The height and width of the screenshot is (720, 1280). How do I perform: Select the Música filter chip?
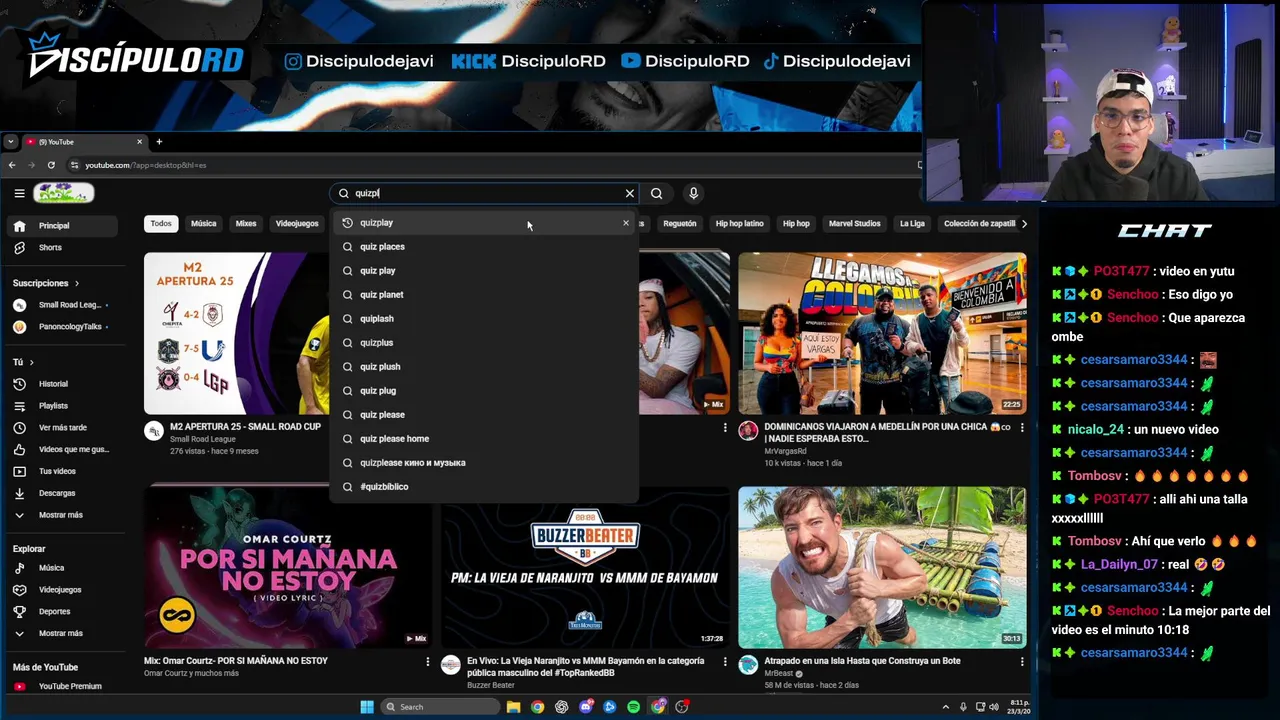204,224
